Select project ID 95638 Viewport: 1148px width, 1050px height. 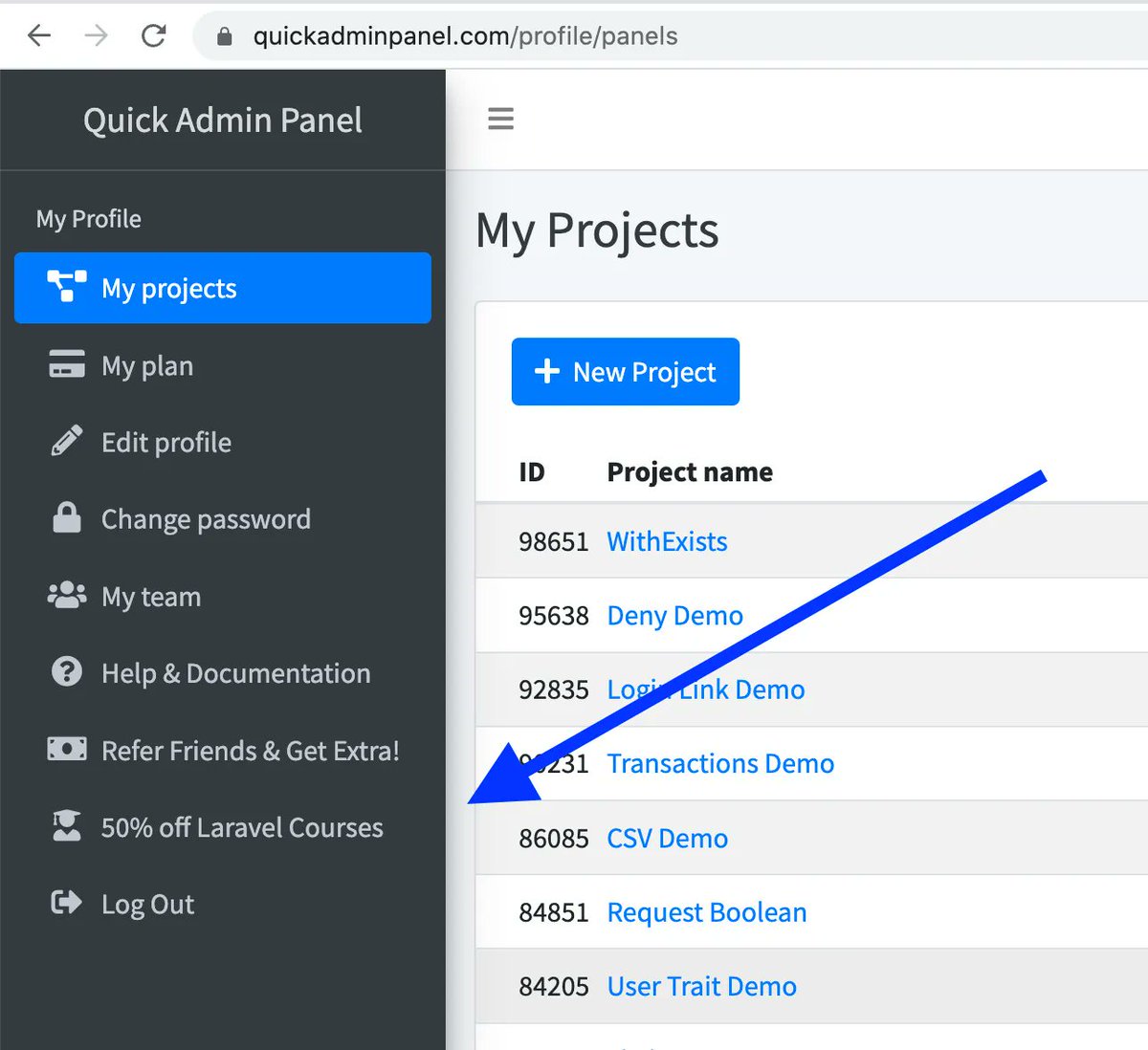(554, 615)
